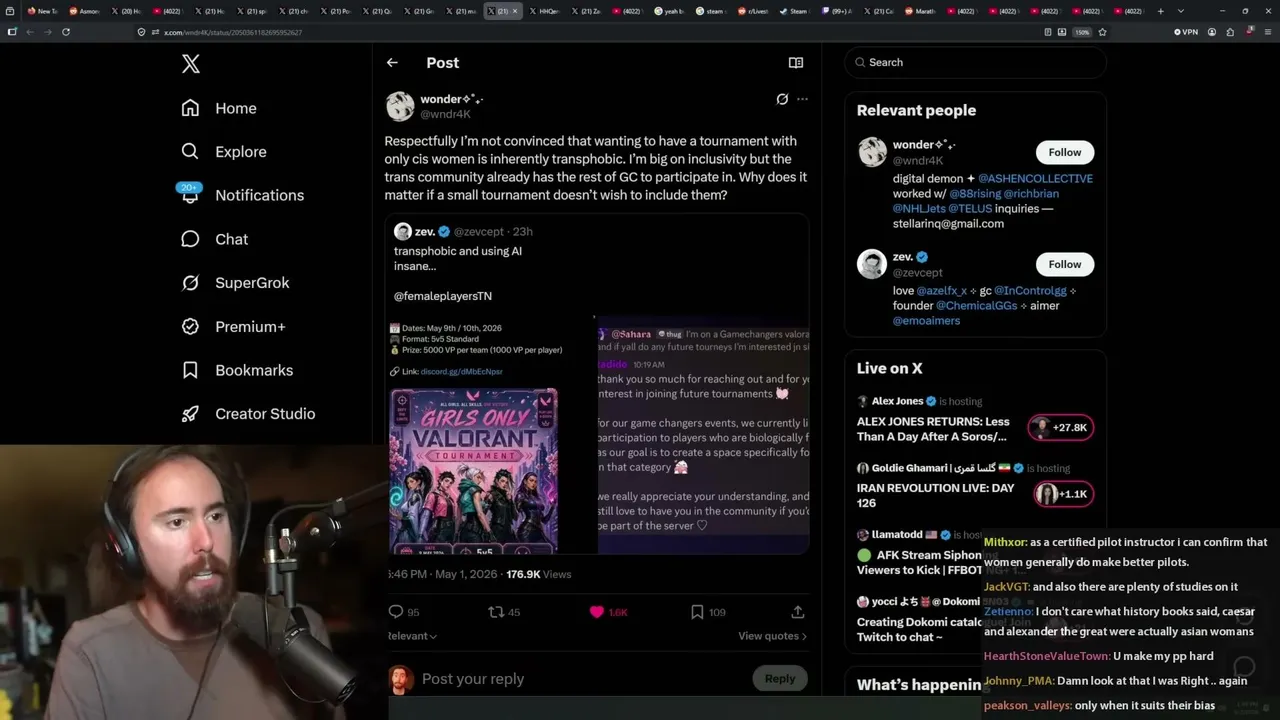Open the @femaleplayersTN mention in quoted post
The width and height of the screenshot is (1280, 720).
(x=443, y=296)
